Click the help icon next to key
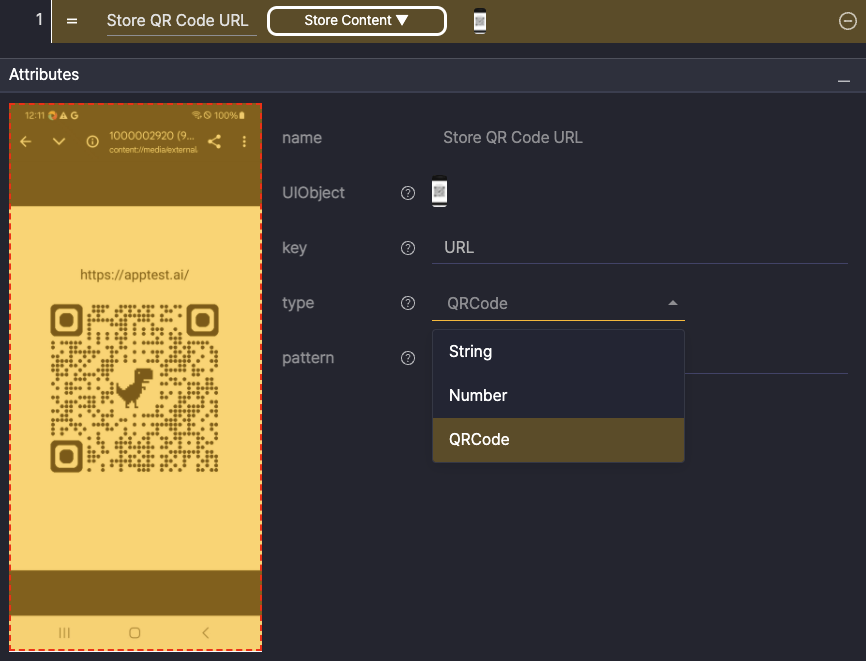The image size is (866, 661). 407,248
